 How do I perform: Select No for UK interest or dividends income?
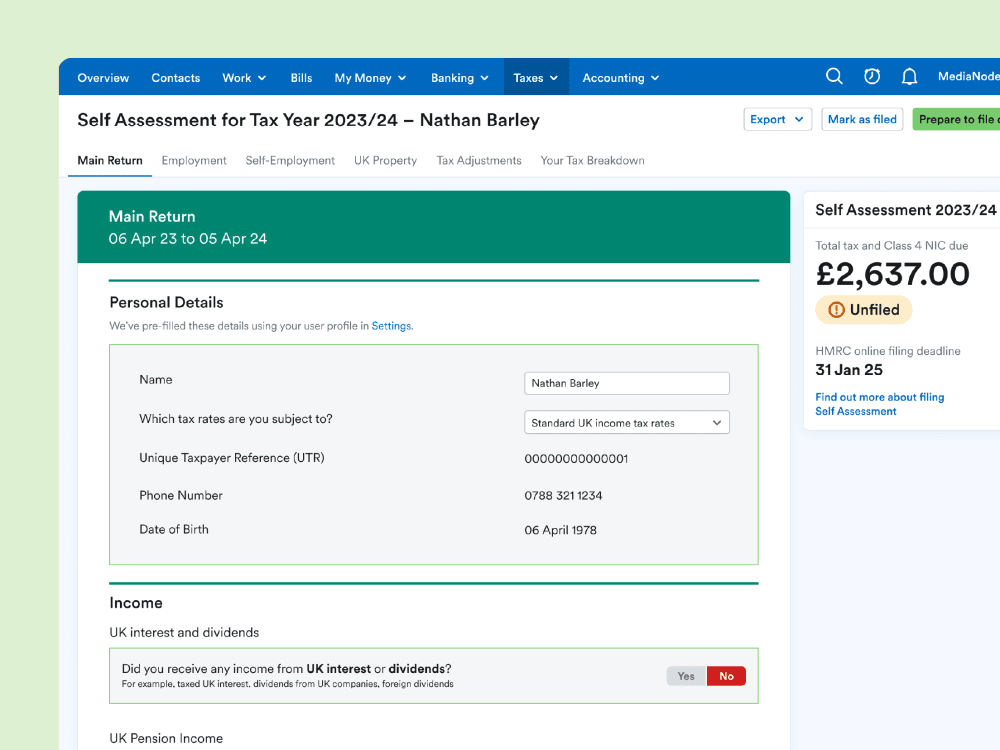click(x=726, y=675)
